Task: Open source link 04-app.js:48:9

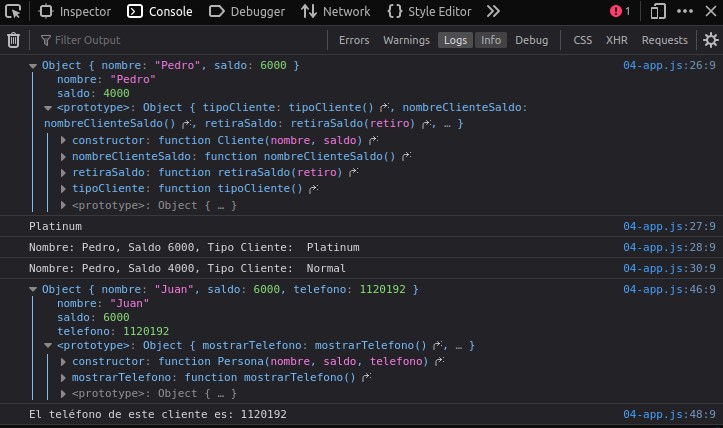Action: 669,414
